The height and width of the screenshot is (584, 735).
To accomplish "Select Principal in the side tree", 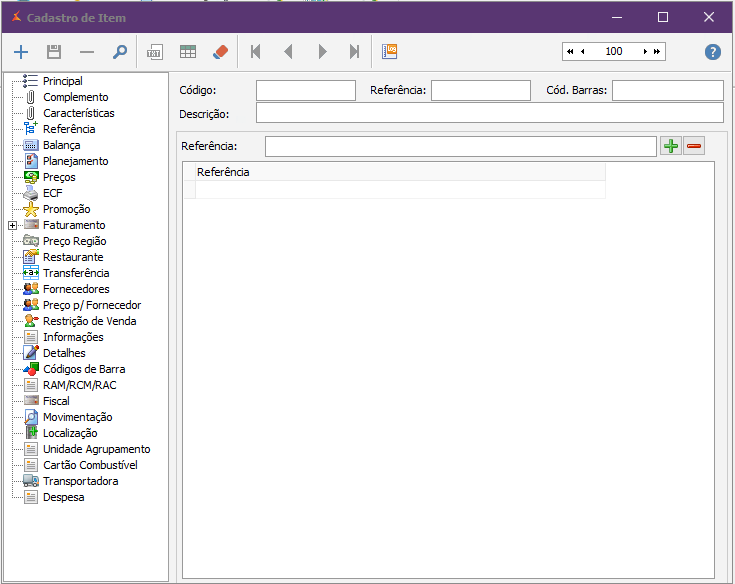I will (62, 81).
